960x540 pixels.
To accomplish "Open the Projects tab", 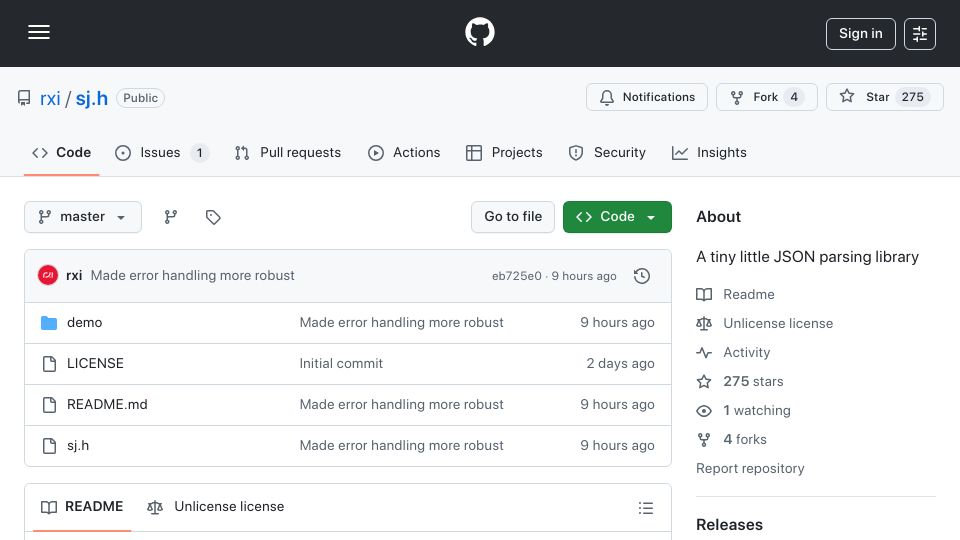I will [x=504, y=152].
